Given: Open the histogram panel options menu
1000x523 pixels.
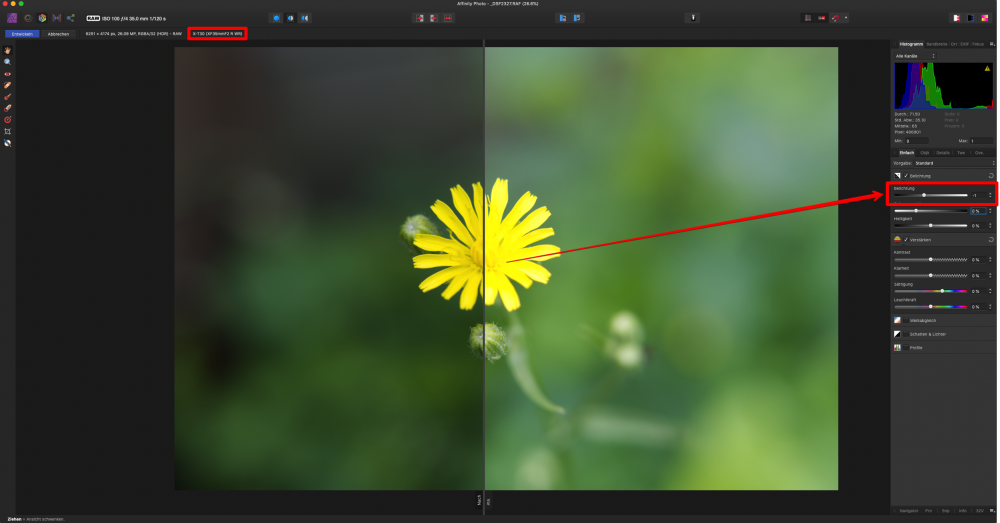Looking at the screenshot, I should (992, 44).
